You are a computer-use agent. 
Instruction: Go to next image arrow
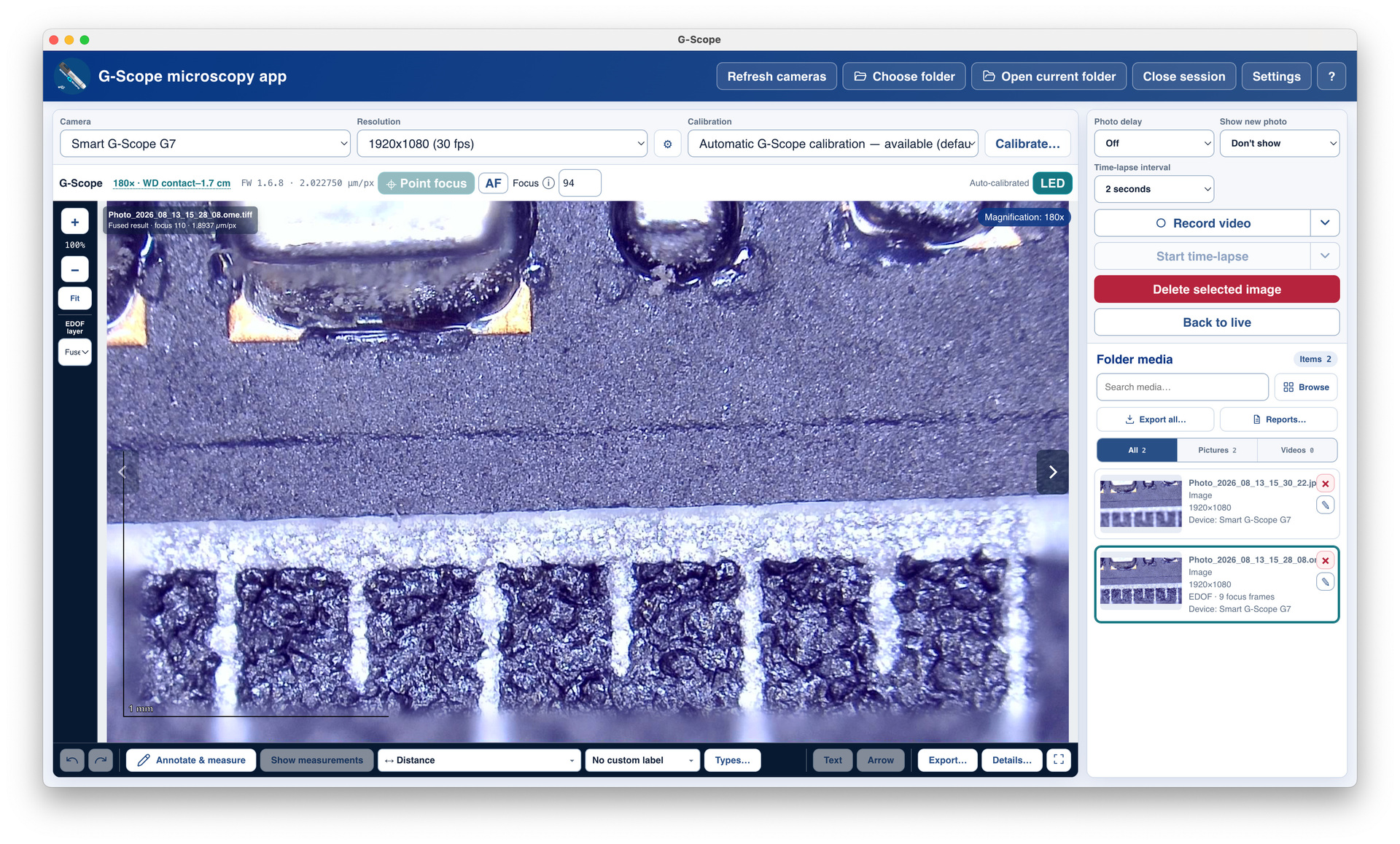[1052, 472]
